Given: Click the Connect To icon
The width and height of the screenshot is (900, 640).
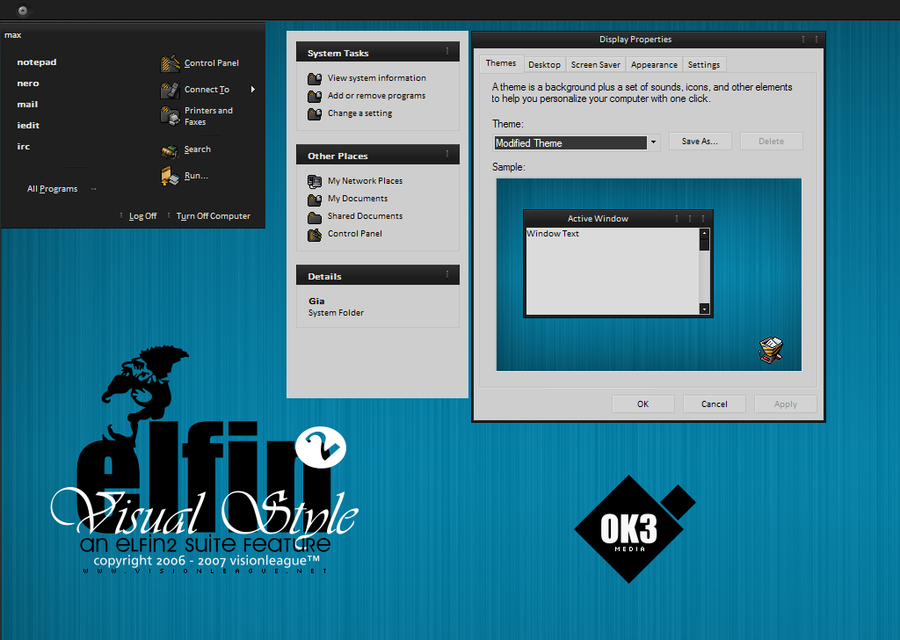Looking at the screenshot, I should coord(170,90).
